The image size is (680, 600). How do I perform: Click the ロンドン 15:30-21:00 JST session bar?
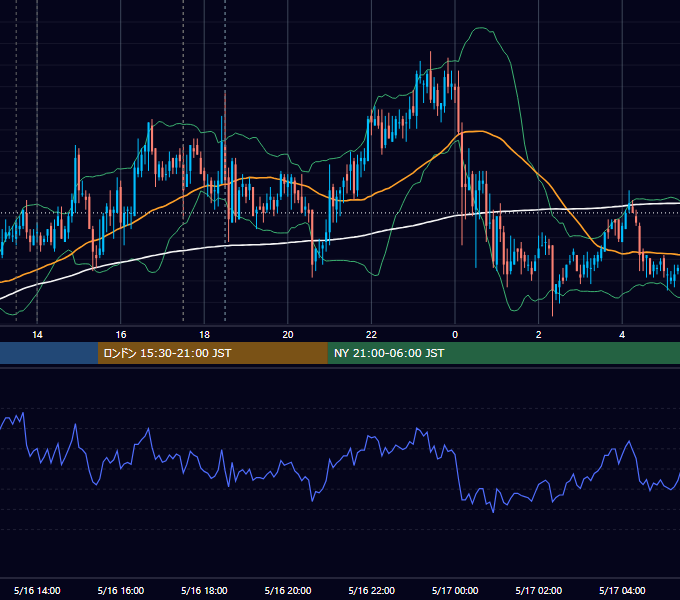[x=212, y=353]
